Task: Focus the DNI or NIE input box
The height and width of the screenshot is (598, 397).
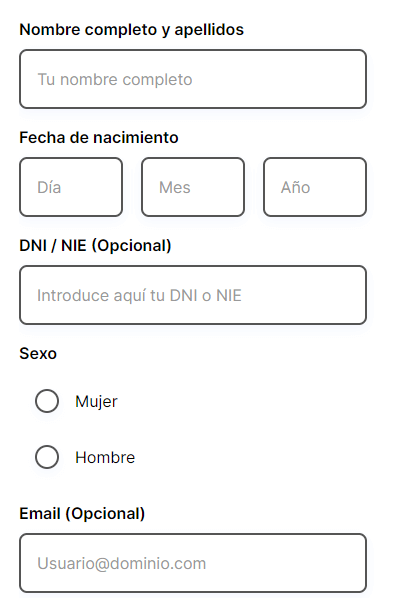Action: click(x=193, y=295)
